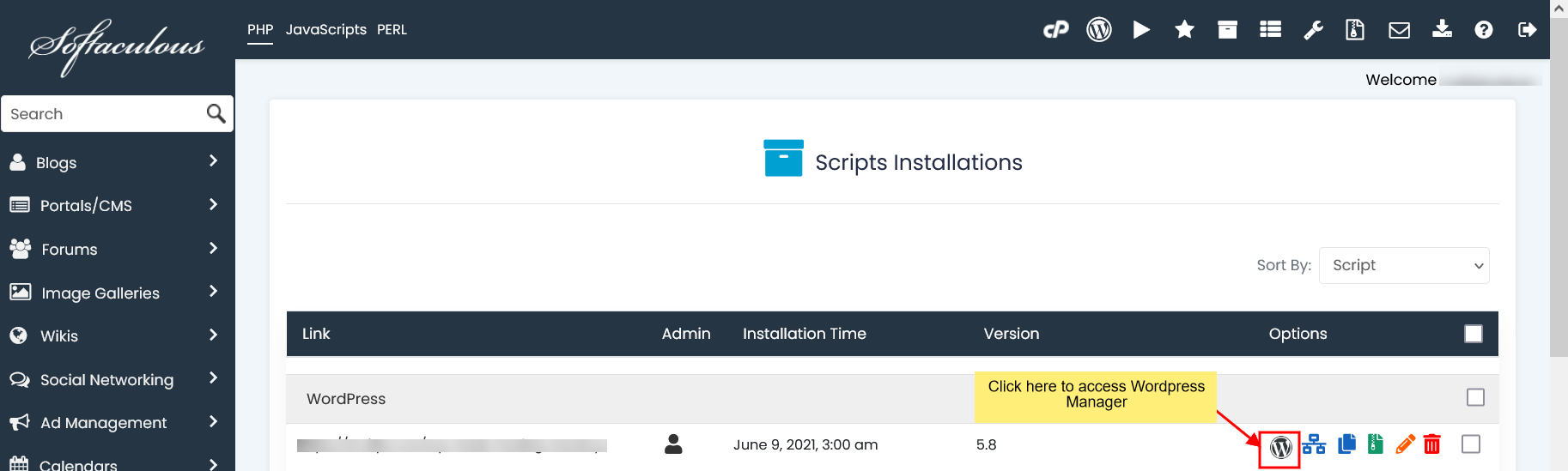The width and height of the screenshot is (1568, 471).
Task: Click the green backup zip icon
Action: pyautogui.click(x=1376, y=444)
